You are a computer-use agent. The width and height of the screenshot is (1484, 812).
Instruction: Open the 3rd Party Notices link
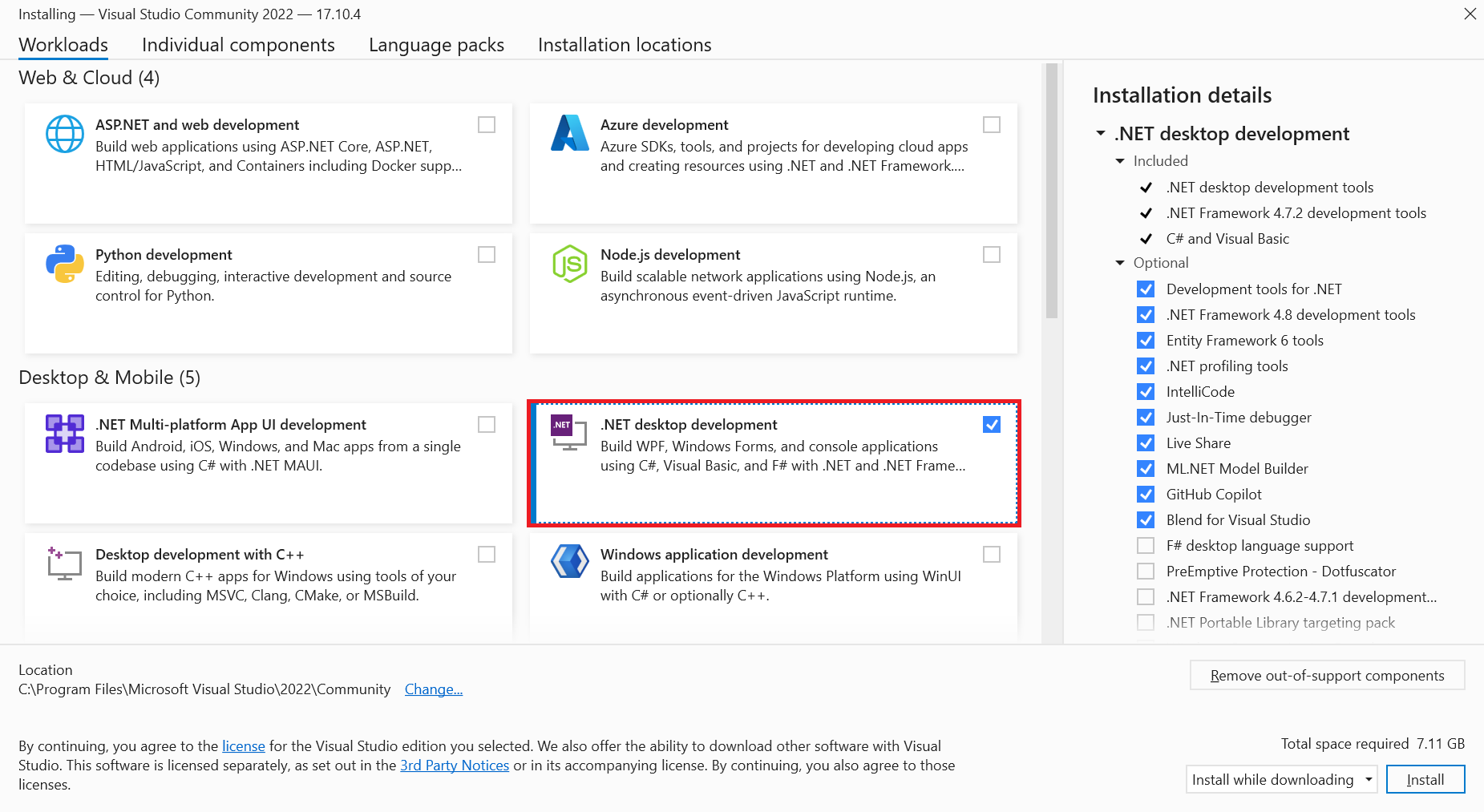[455, 765]
